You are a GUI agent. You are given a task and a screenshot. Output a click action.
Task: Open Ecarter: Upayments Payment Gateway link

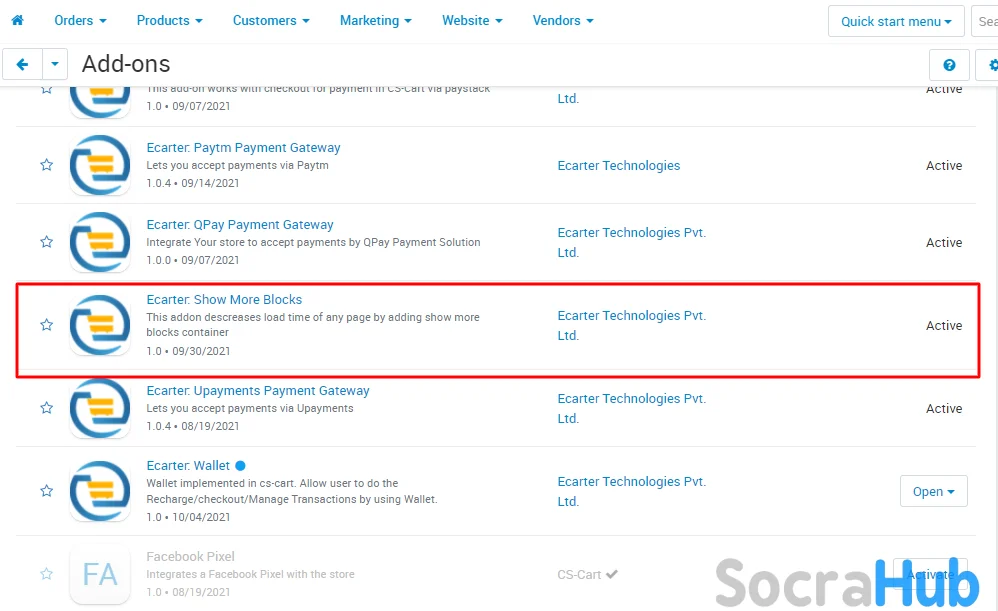pyautogui.click(x=258, y=390)
